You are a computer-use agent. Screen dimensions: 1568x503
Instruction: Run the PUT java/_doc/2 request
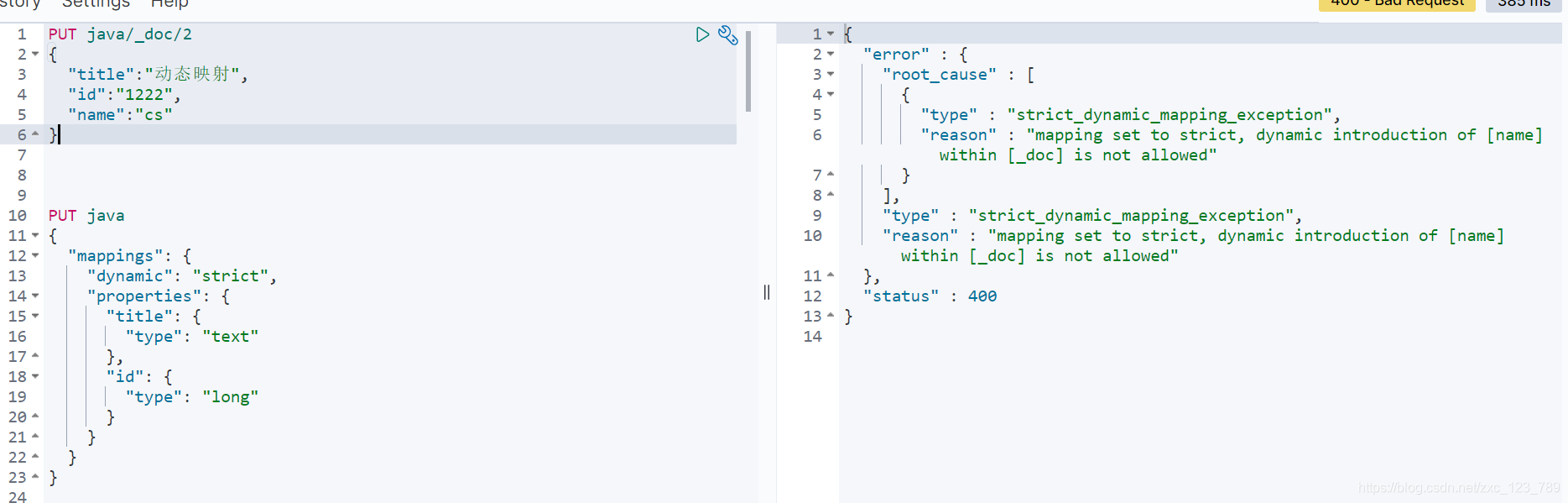[702, 34]
